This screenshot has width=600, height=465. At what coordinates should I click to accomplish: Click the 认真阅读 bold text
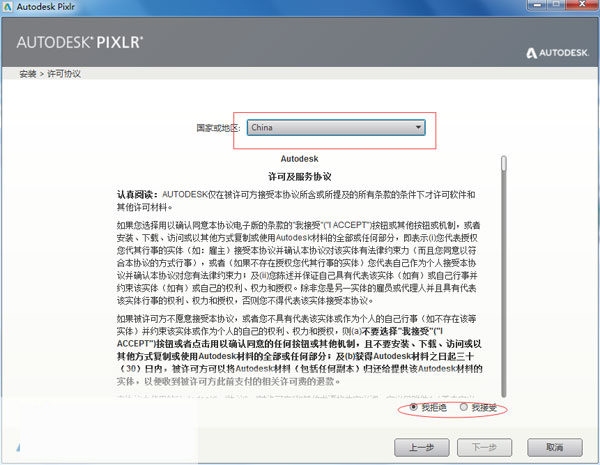click(x=137, y=194)
